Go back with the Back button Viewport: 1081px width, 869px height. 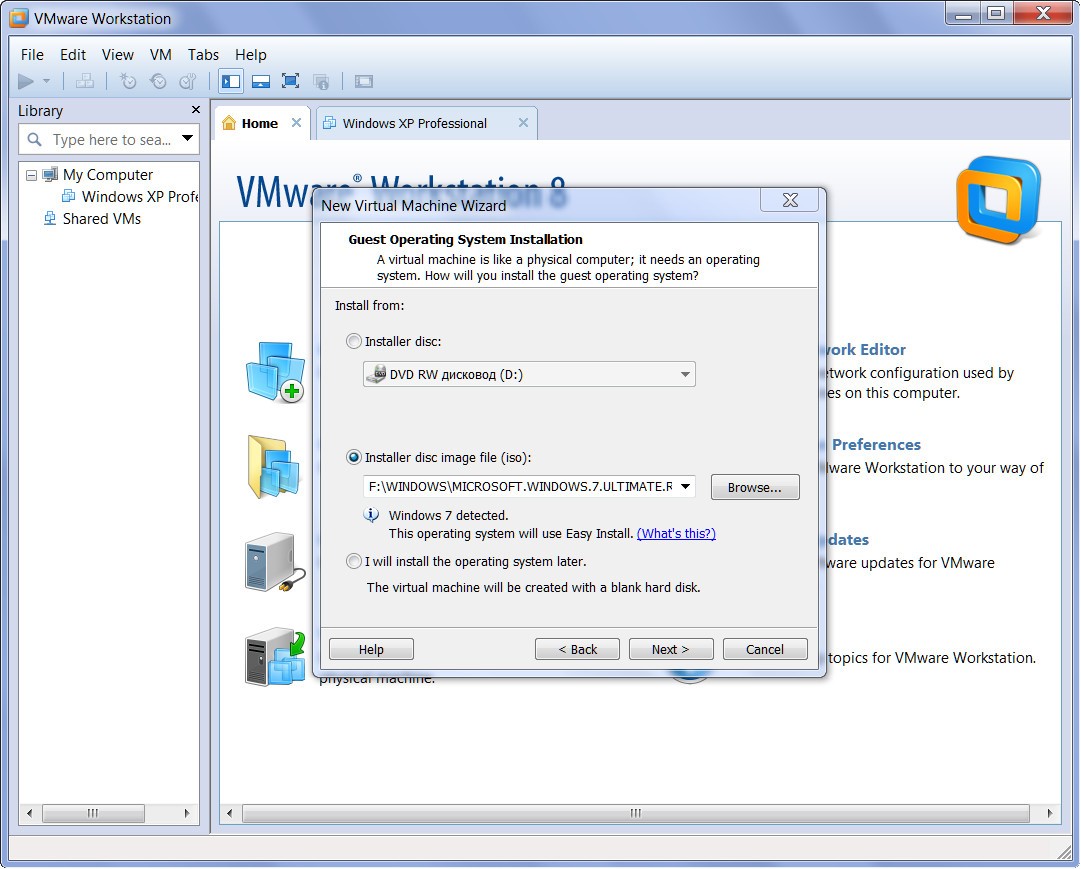click(578, 649)
